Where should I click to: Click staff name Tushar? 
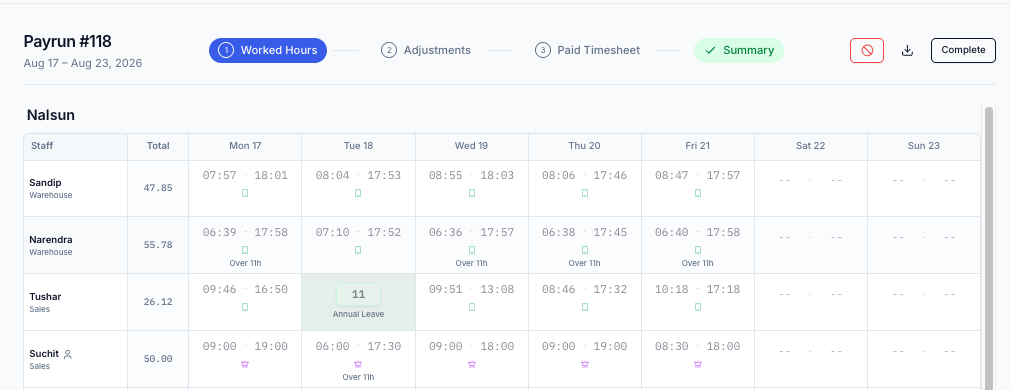pos(45,297)
